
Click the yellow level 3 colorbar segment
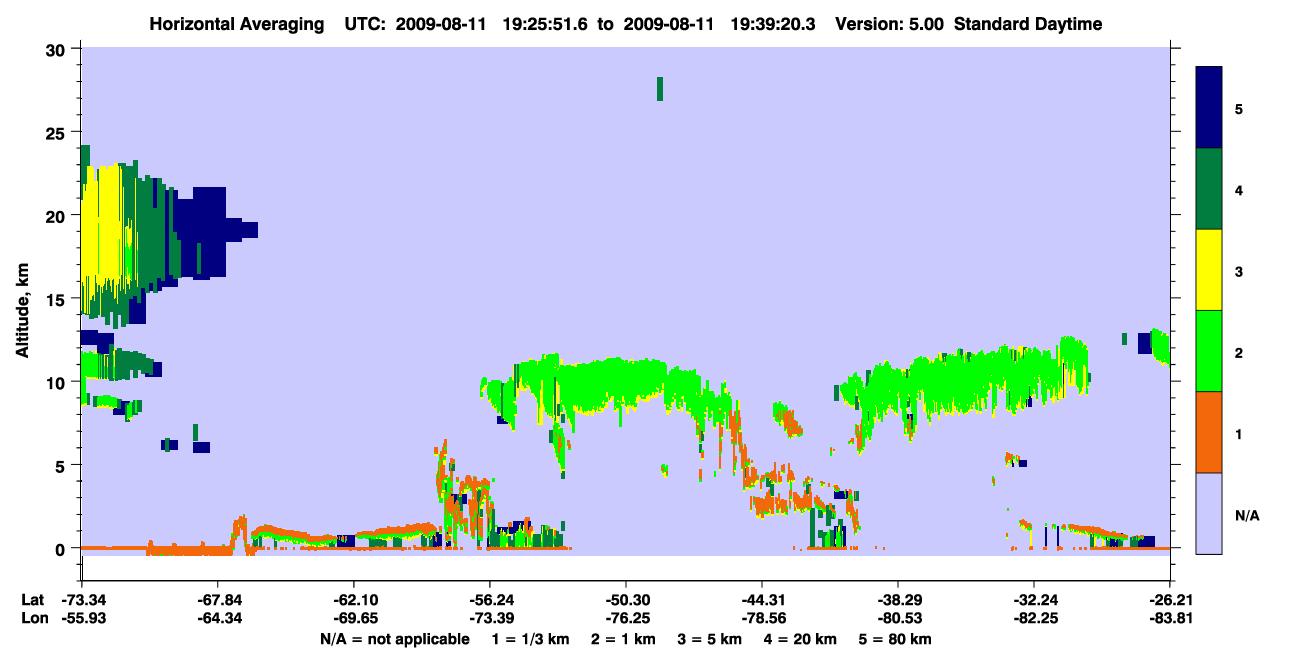click(x=1209, y=270)
